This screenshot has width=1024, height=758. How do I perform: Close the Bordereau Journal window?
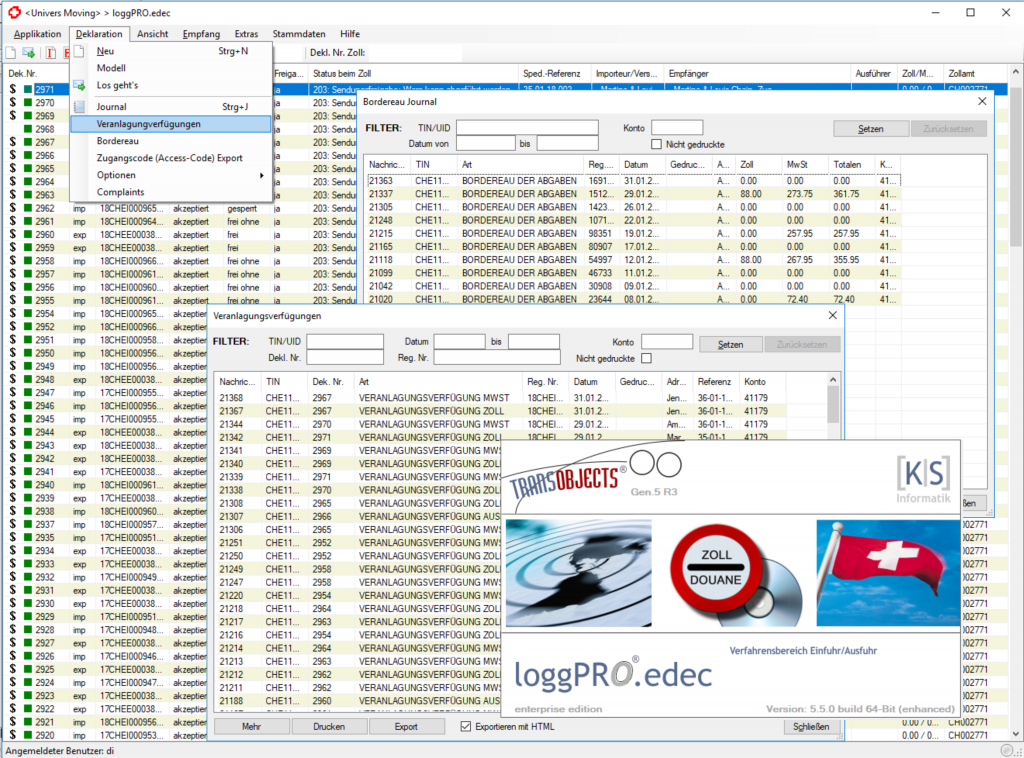982,101
